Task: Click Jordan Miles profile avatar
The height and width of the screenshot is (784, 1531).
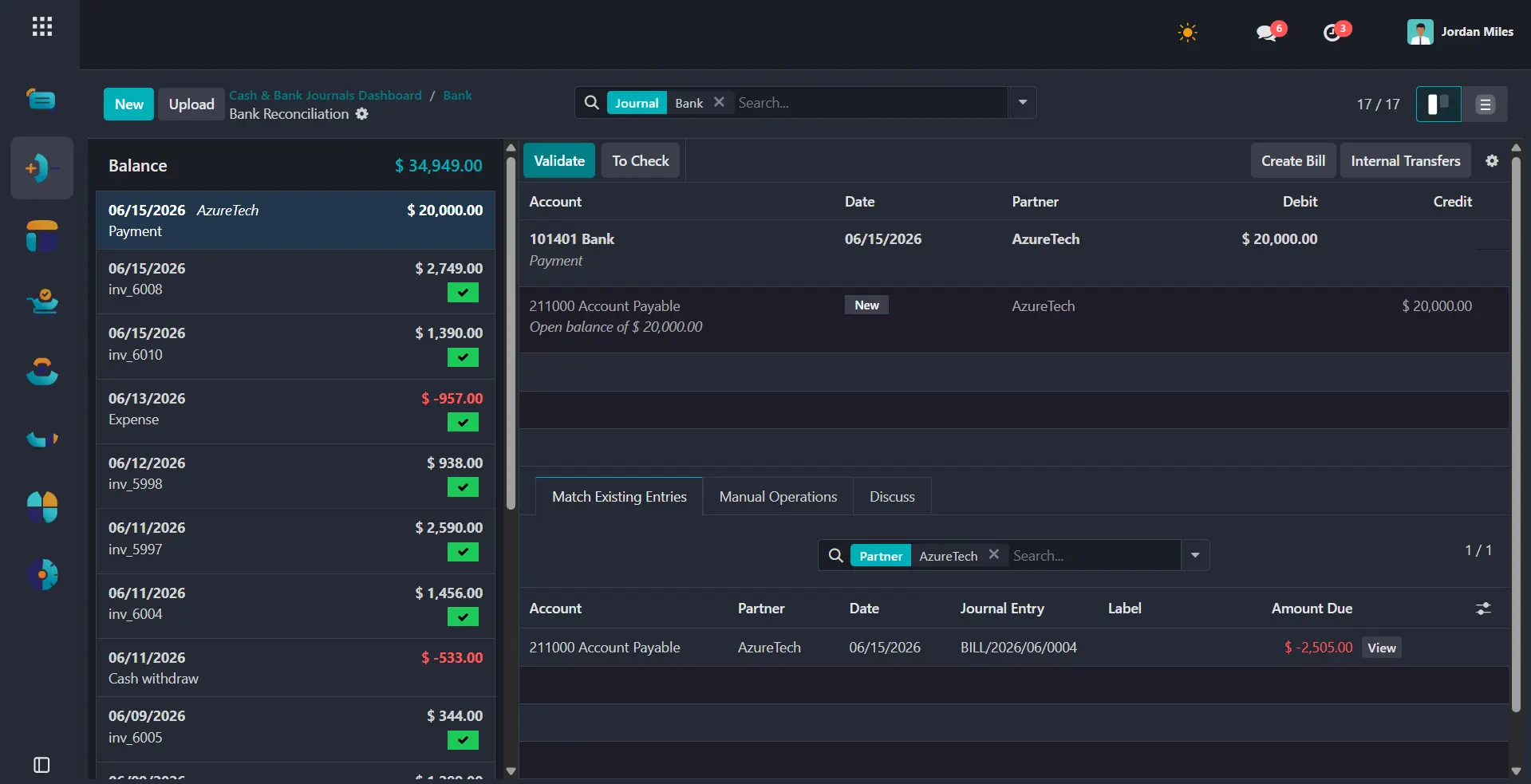Action: 1420,32
